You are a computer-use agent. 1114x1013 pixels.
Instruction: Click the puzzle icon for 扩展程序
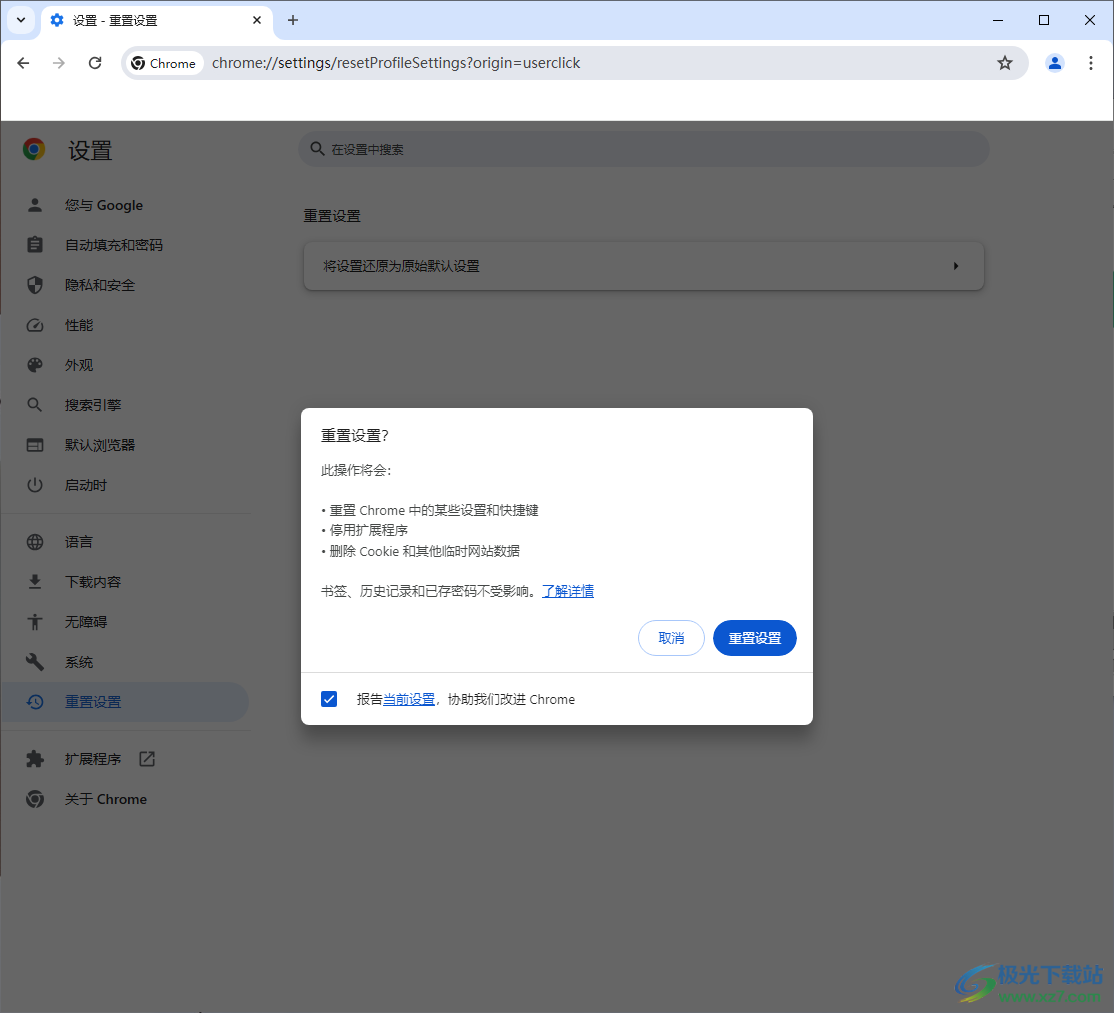pyautogui.click(x=35, y=759)
